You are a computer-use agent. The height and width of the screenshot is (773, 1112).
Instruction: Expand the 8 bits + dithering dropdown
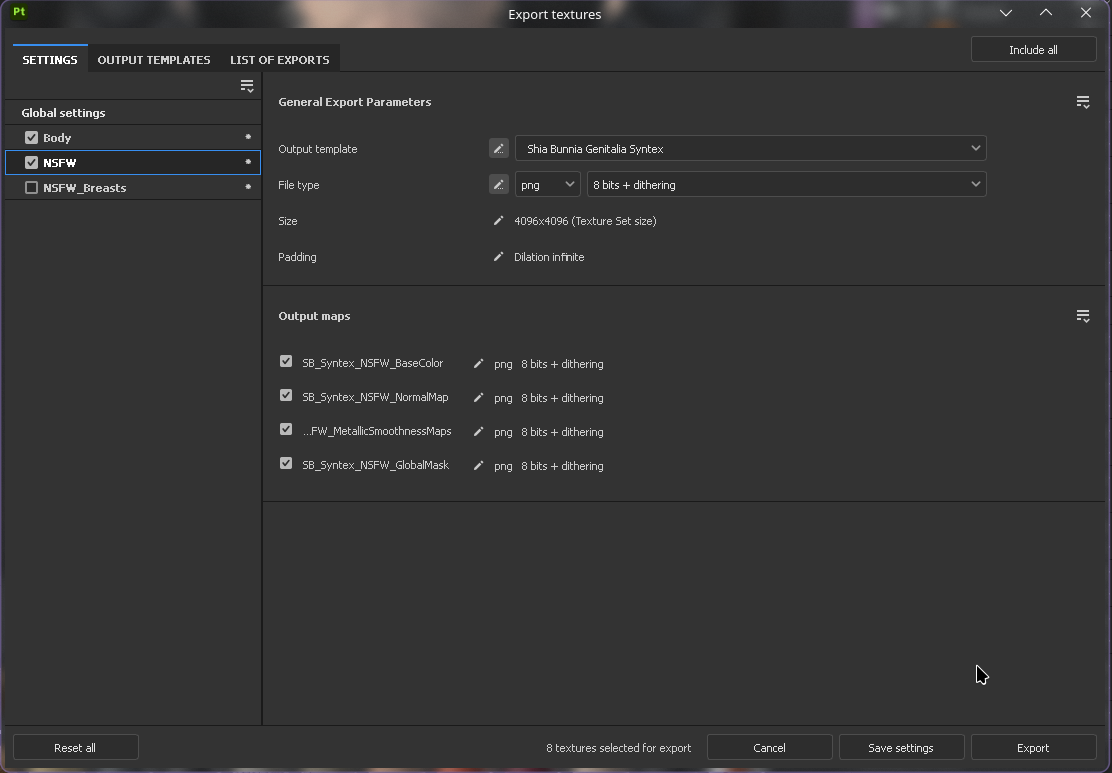(x=786, y=185)
